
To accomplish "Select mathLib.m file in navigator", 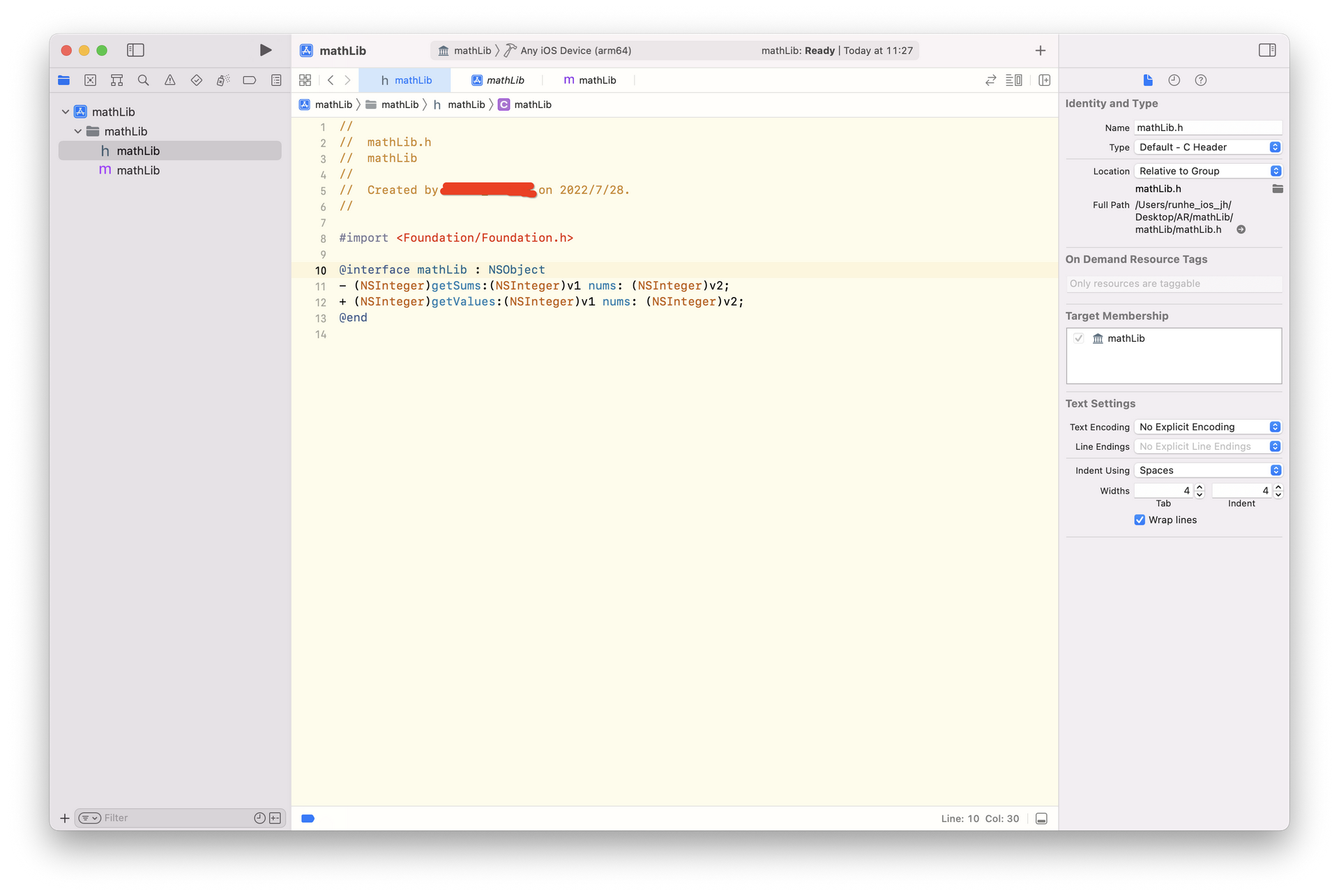I will [x=170, y=170].
